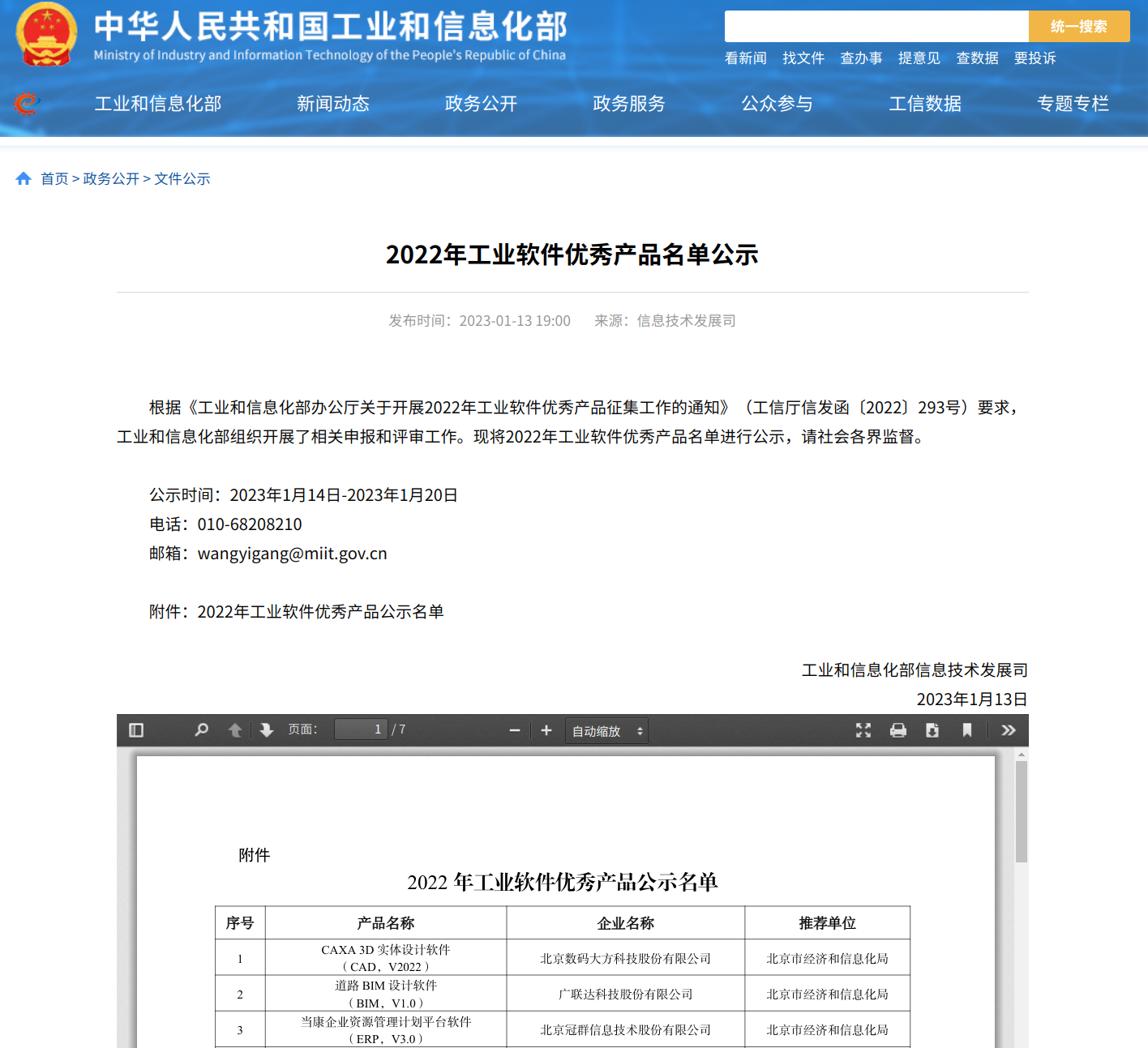Viewport: 1148px width, 1048px height.
Task: Download the 2022 industrial software list PDF
Action: click(x=932, y=729)
